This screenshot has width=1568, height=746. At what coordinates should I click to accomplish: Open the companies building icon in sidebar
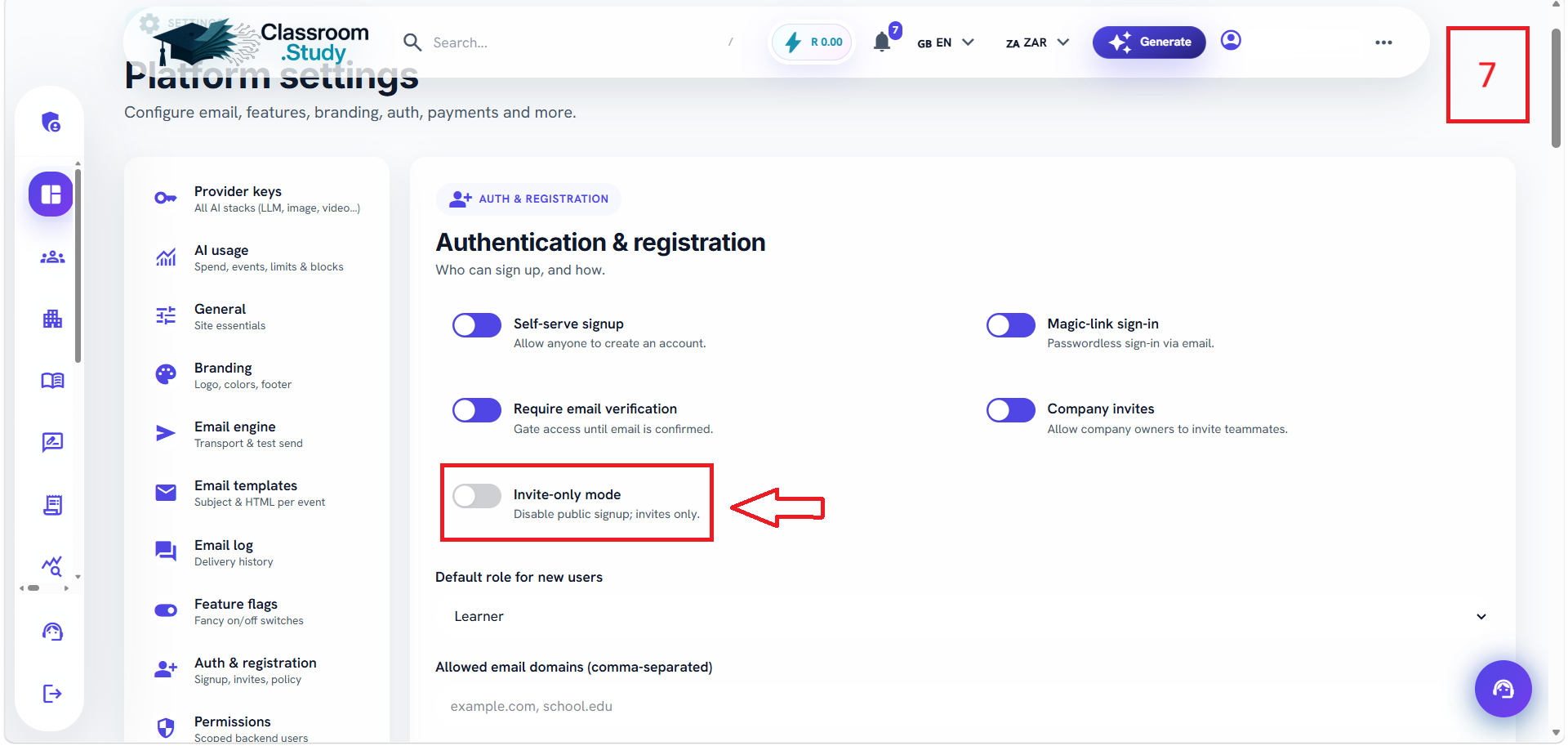[52, 319]
